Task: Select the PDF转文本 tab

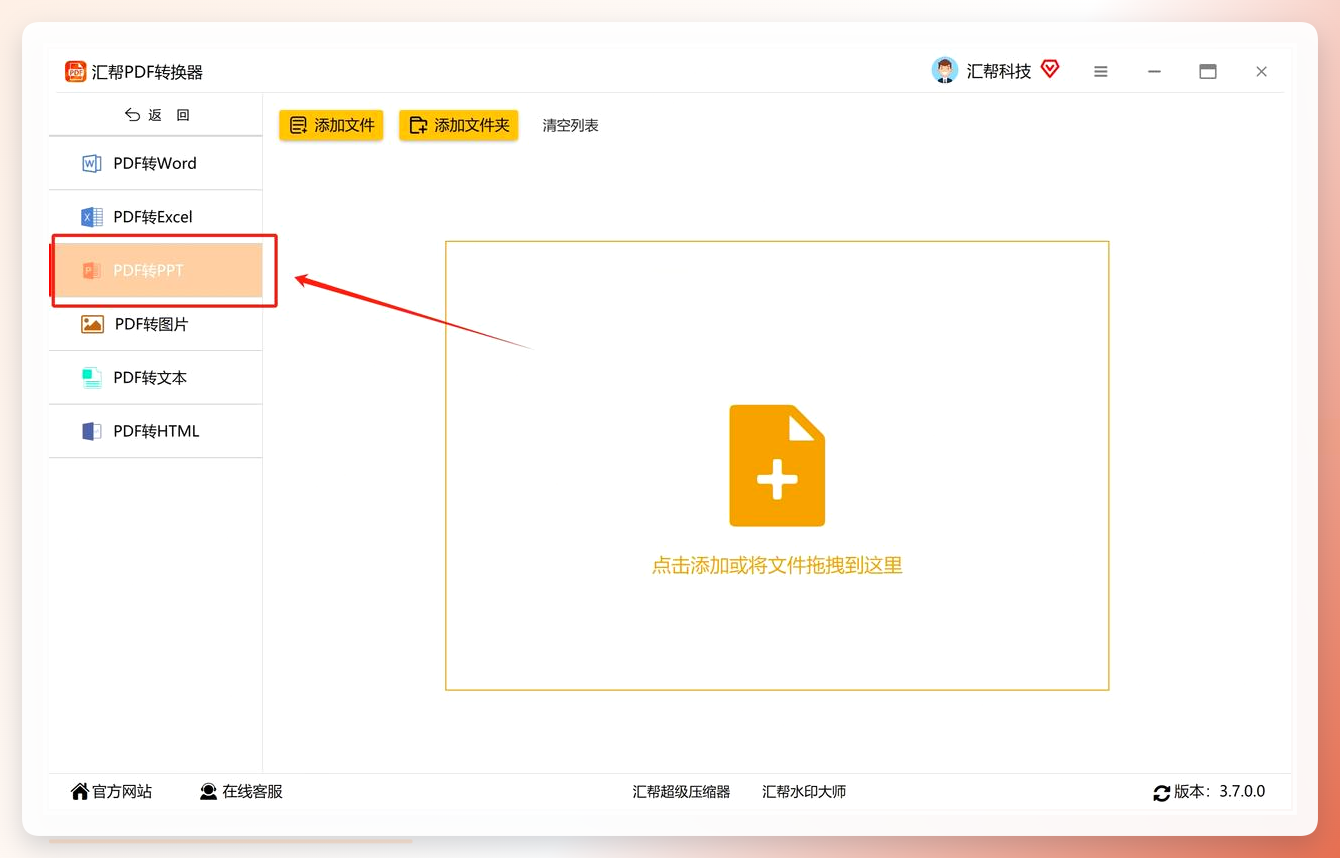Action: coord(156,378)
